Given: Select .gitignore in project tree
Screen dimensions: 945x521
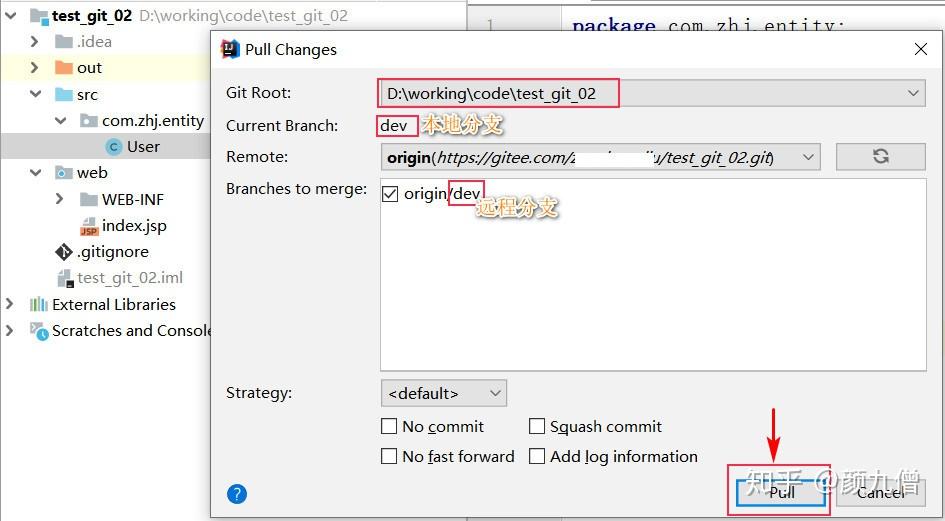Looking at the screenshot, I should [x=113, y=251].
